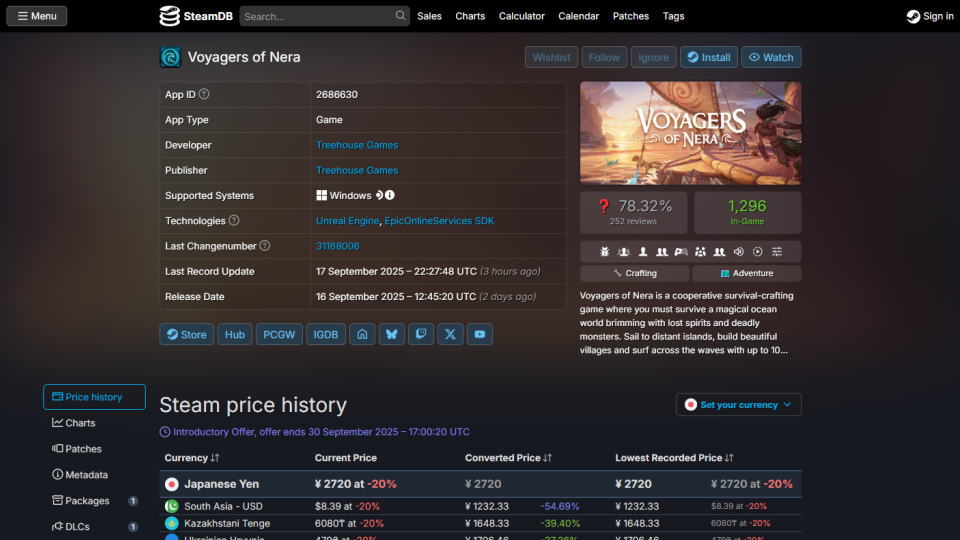The height and width of the screenshot is (540, 960).
Task: Click the single-player person icon
Action: [x=643, y=252]
